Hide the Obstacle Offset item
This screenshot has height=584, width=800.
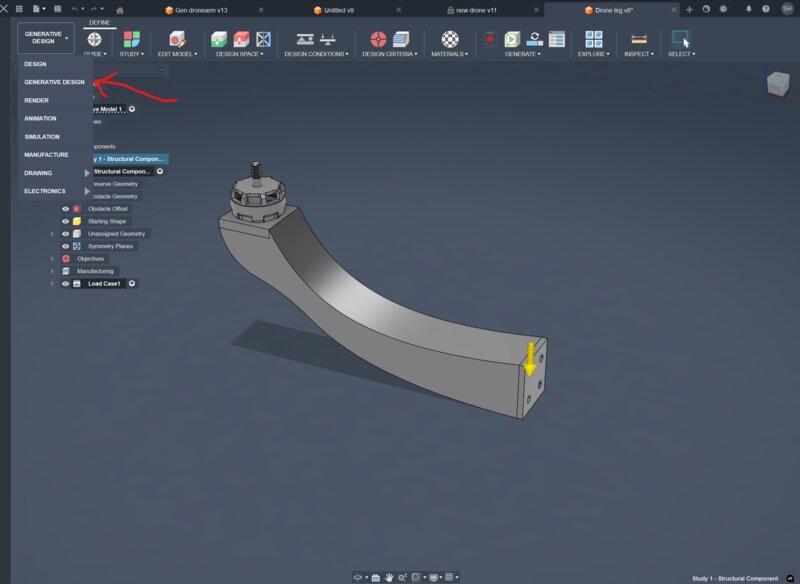click(65, 209)
